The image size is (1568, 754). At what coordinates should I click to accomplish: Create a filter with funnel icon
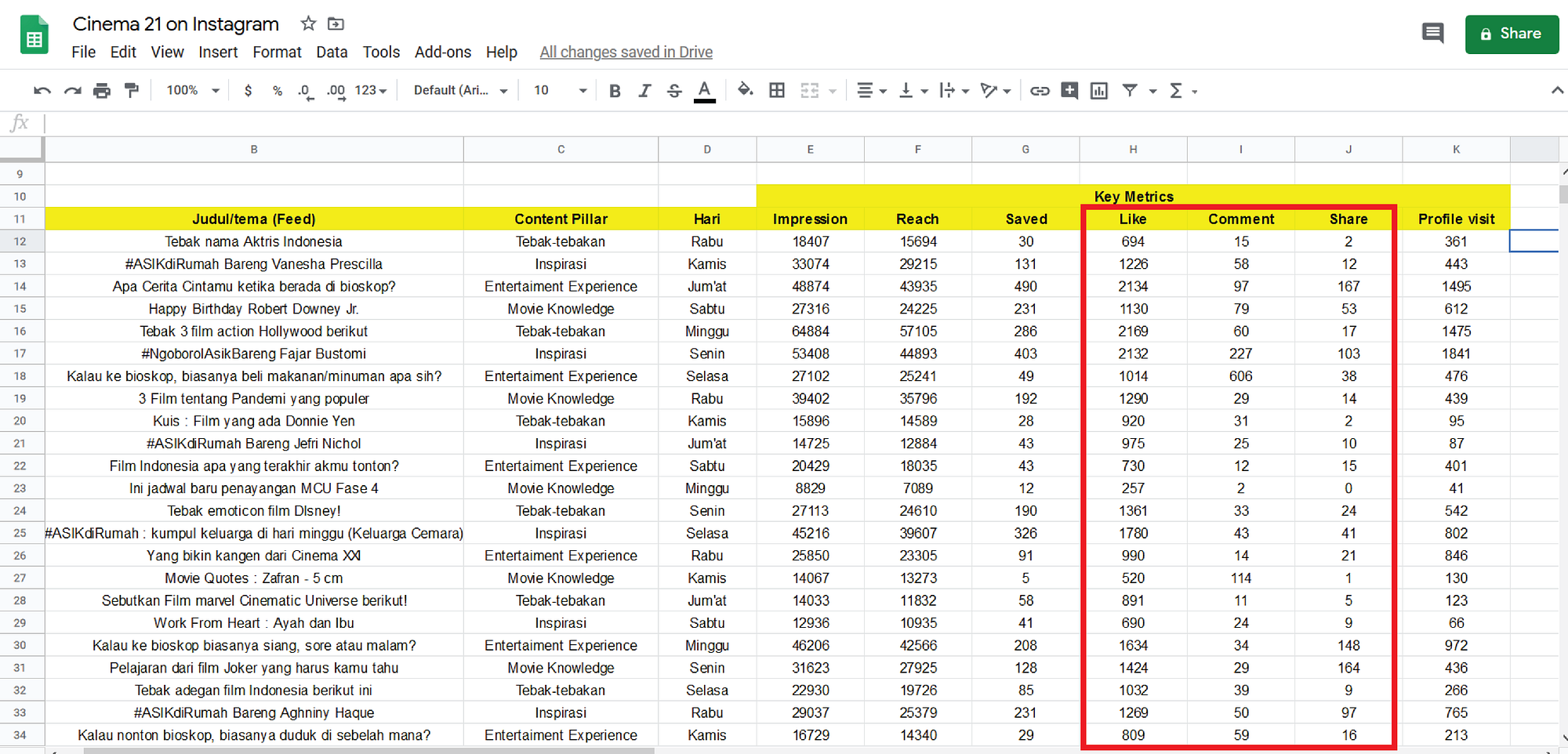coord(1130,91)
